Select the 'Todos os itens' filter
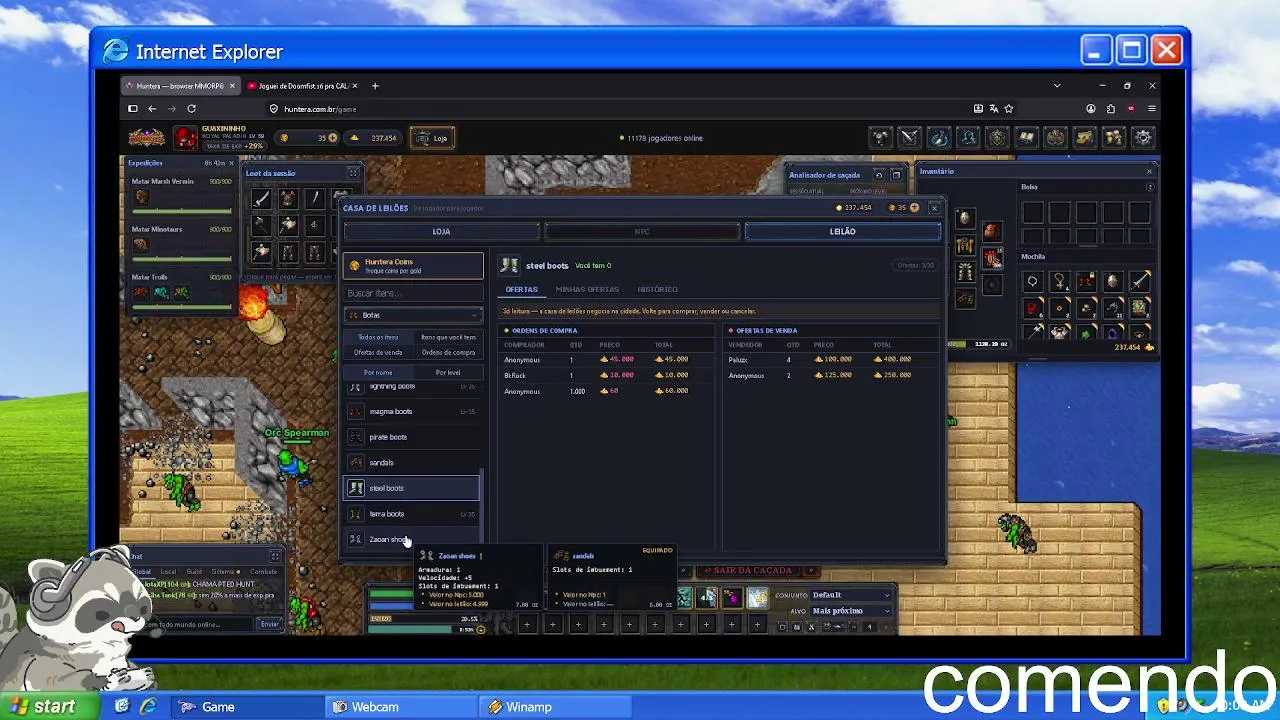 tap(378, 337)
